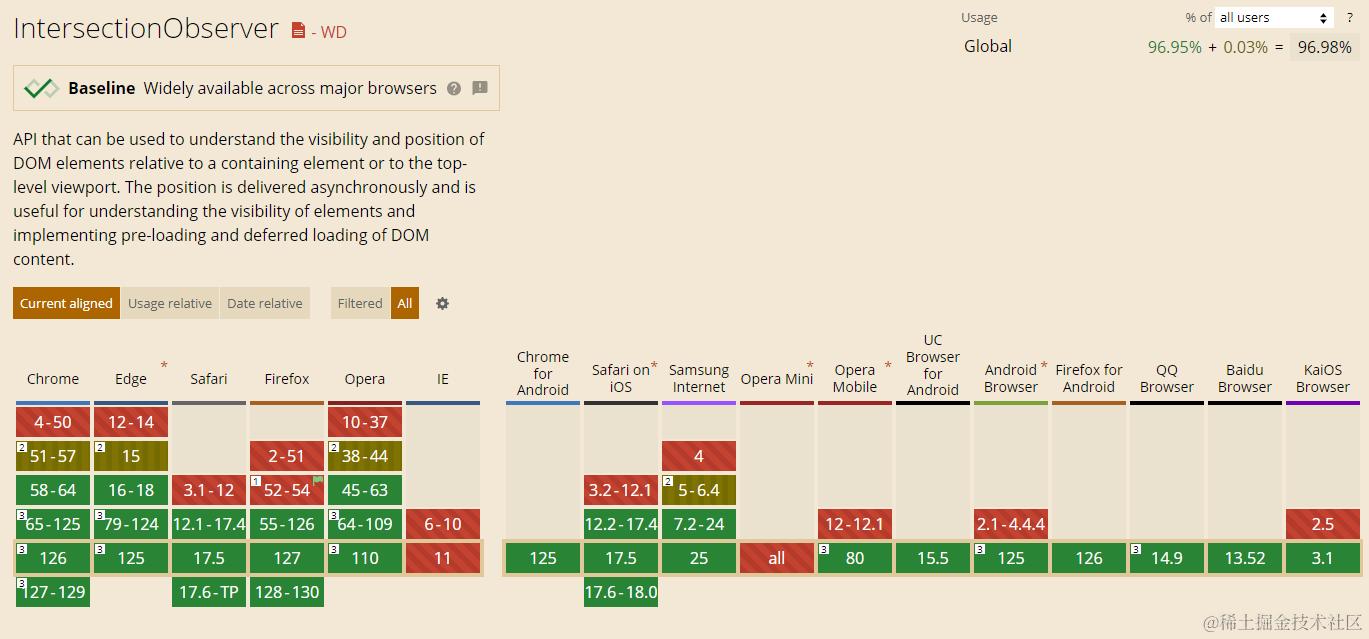Select Chrome for Android 125 cell
The height and width of the screenshot is (639, 1369).
tap(543, 558)
